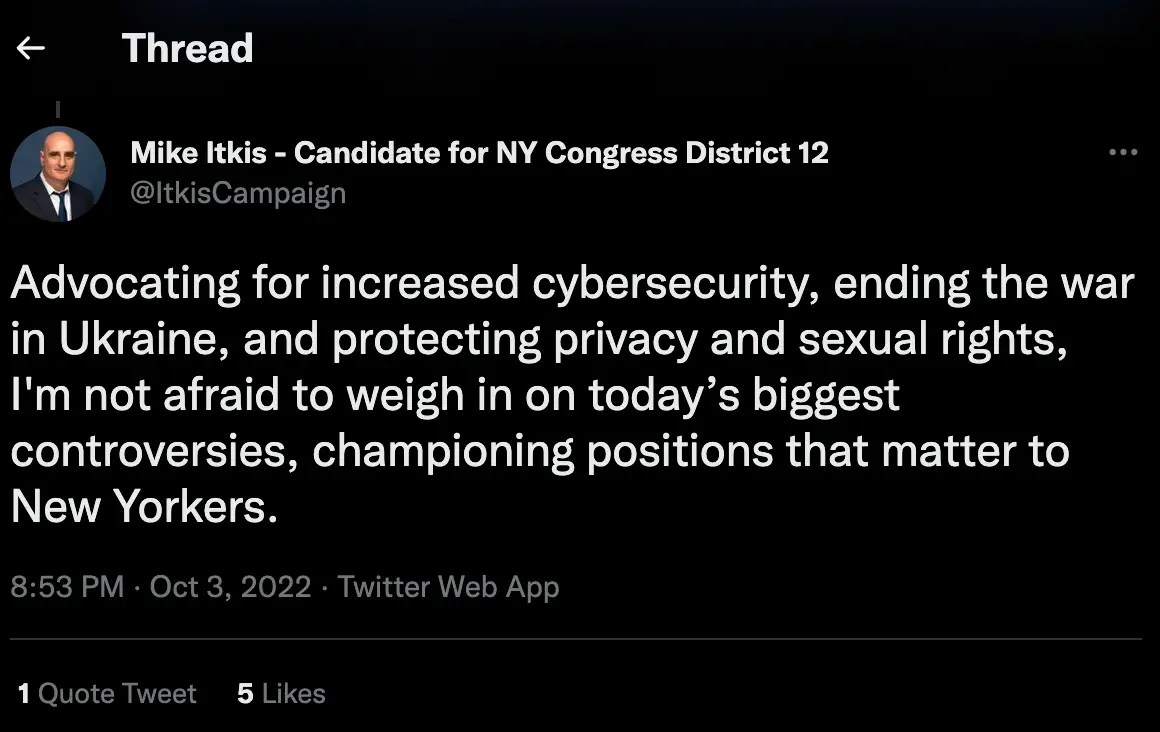
Task: View the 1 Quote Tweet
Action: click(x=106, y=693)
